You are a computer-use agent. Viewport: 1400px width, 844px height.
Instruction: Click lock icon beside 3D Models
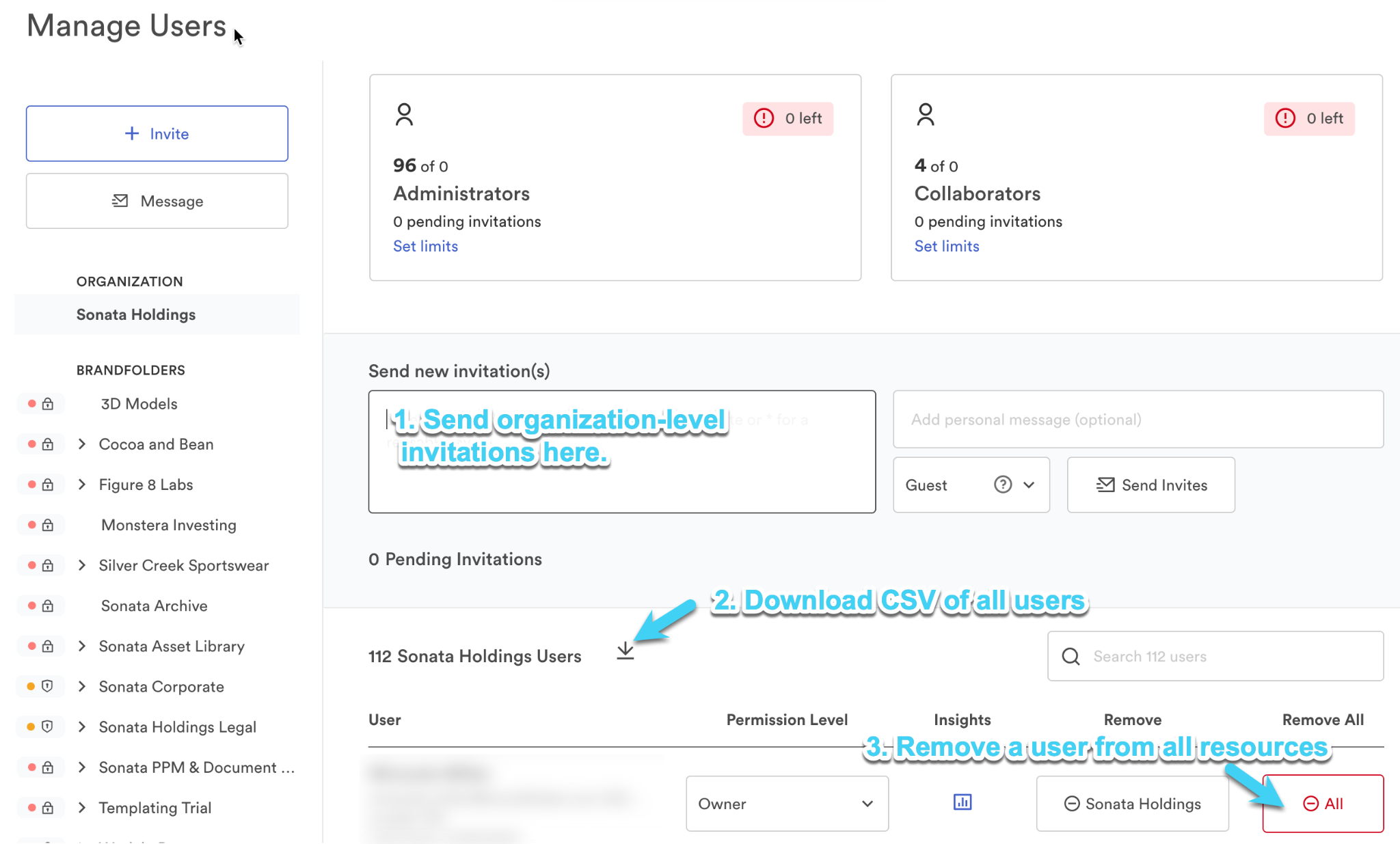coord(48,404)
